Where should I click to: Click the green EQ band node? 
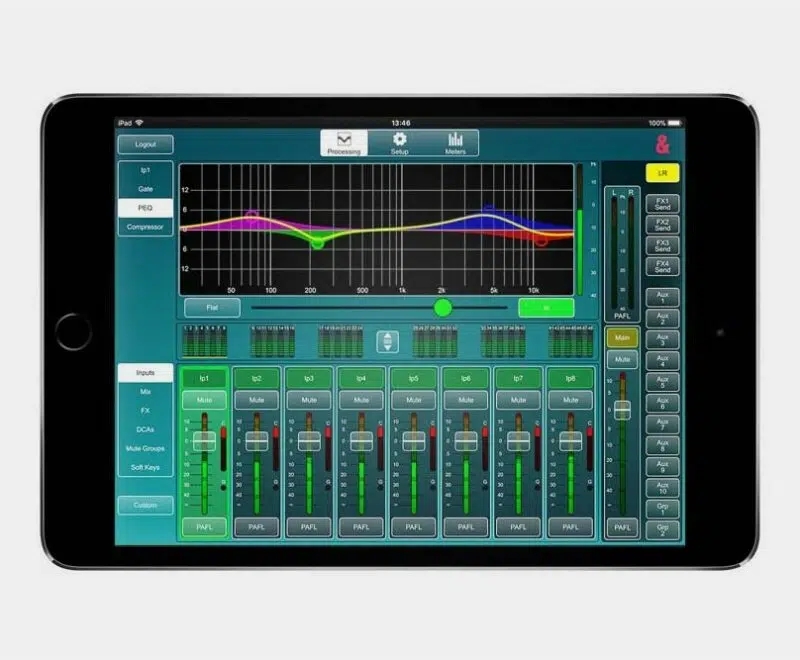[x=317, y=243]
